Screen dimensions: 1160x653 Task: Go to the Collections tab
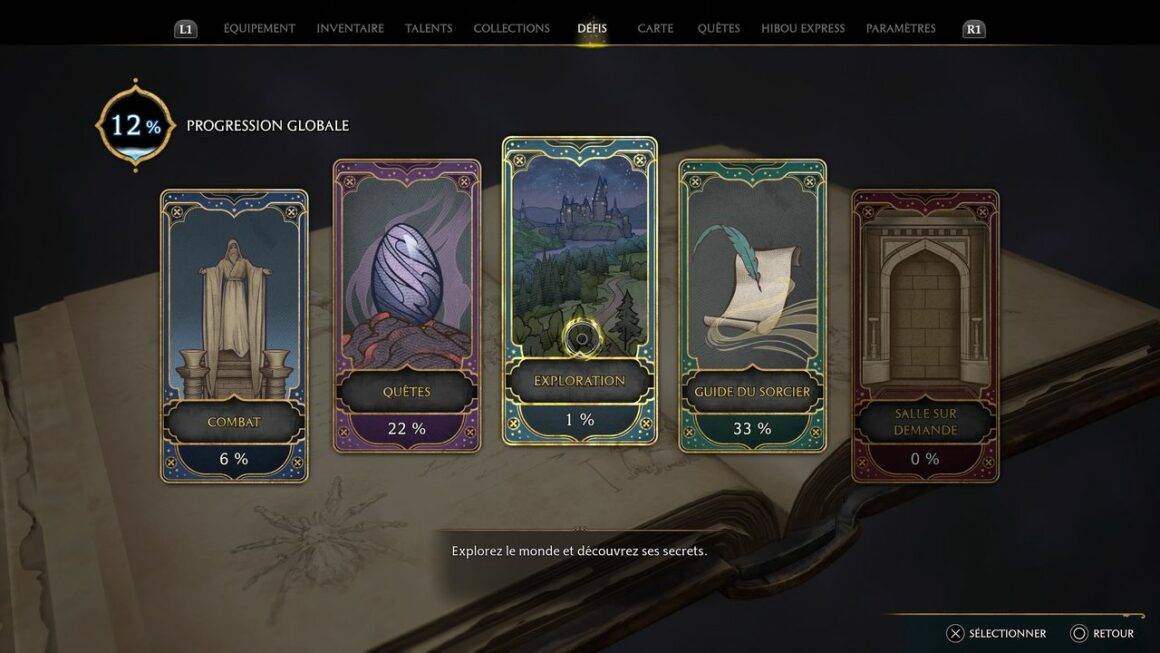tap(511, 28)
